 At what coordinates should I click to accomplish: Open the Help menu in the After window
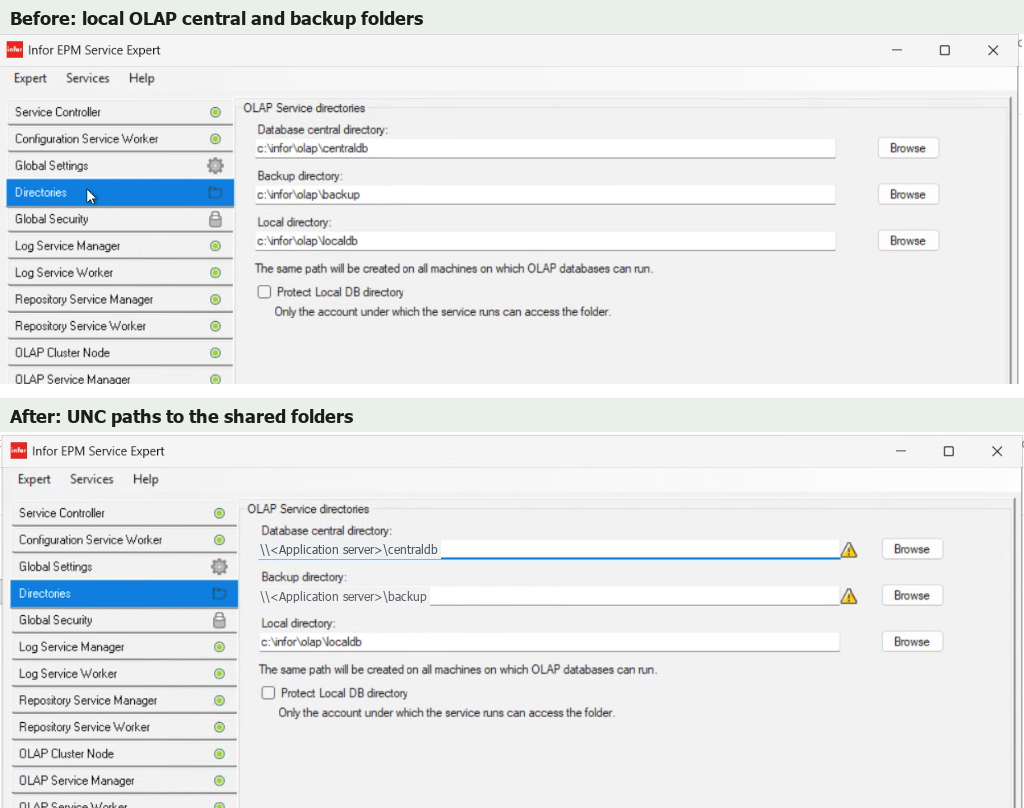pyautogui.click(x=146, y=479)
